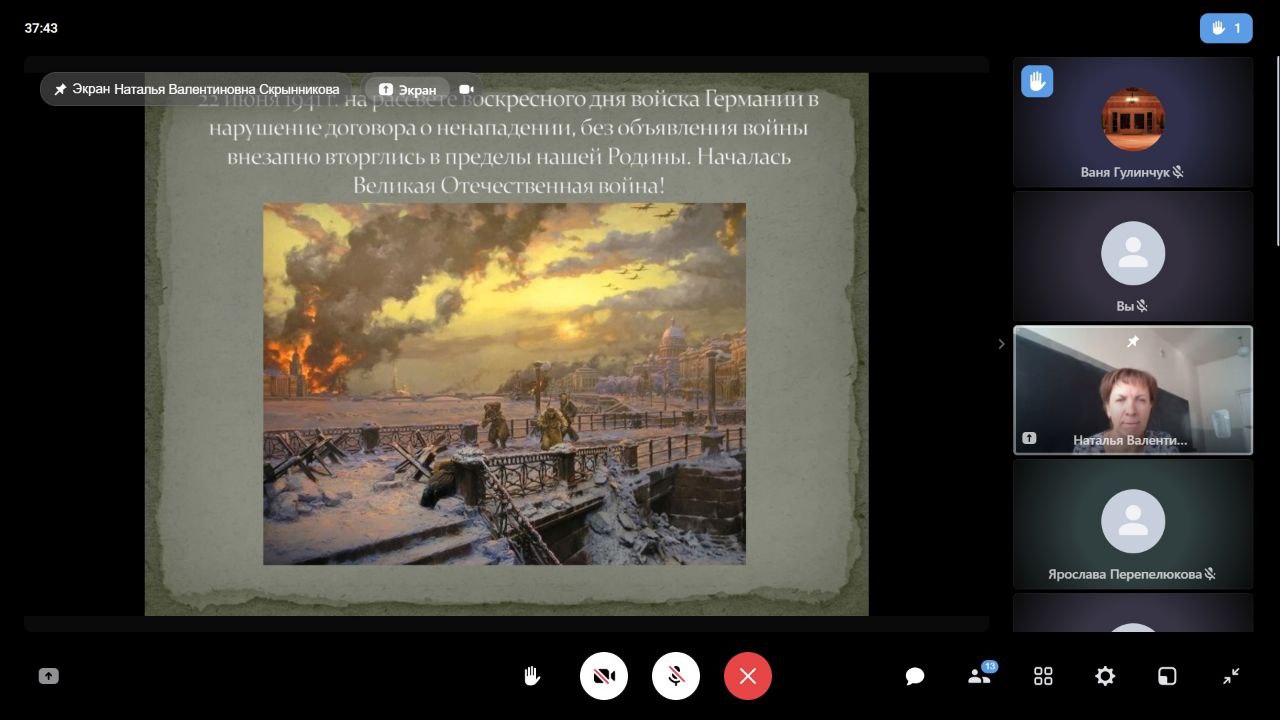Collapse the participants sidebar chevron
Screen dimensions: 1280x720
pyautogui.click(x=1001, y=344)
